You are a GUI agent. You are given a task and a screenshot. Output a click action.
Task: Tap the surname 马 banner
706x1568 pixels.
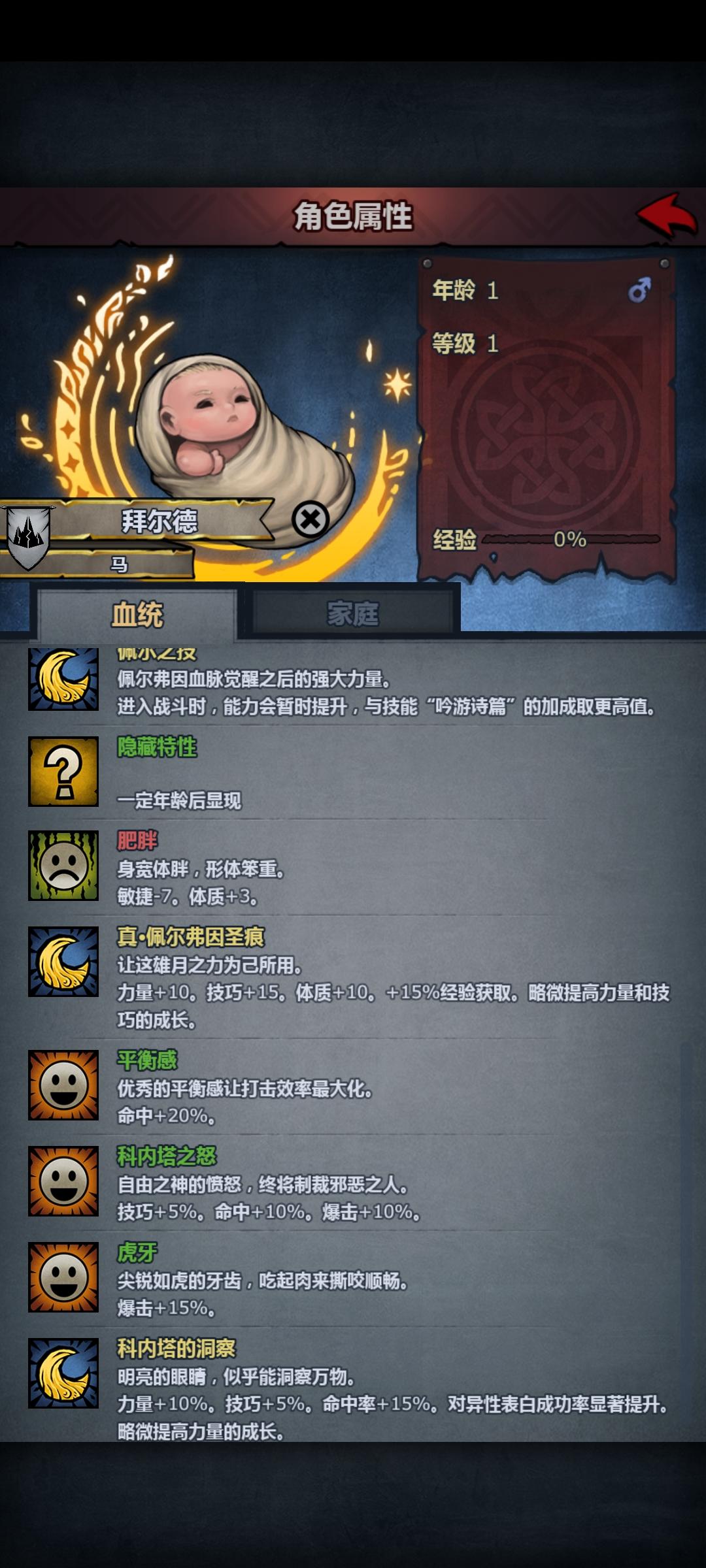point(119,564)
